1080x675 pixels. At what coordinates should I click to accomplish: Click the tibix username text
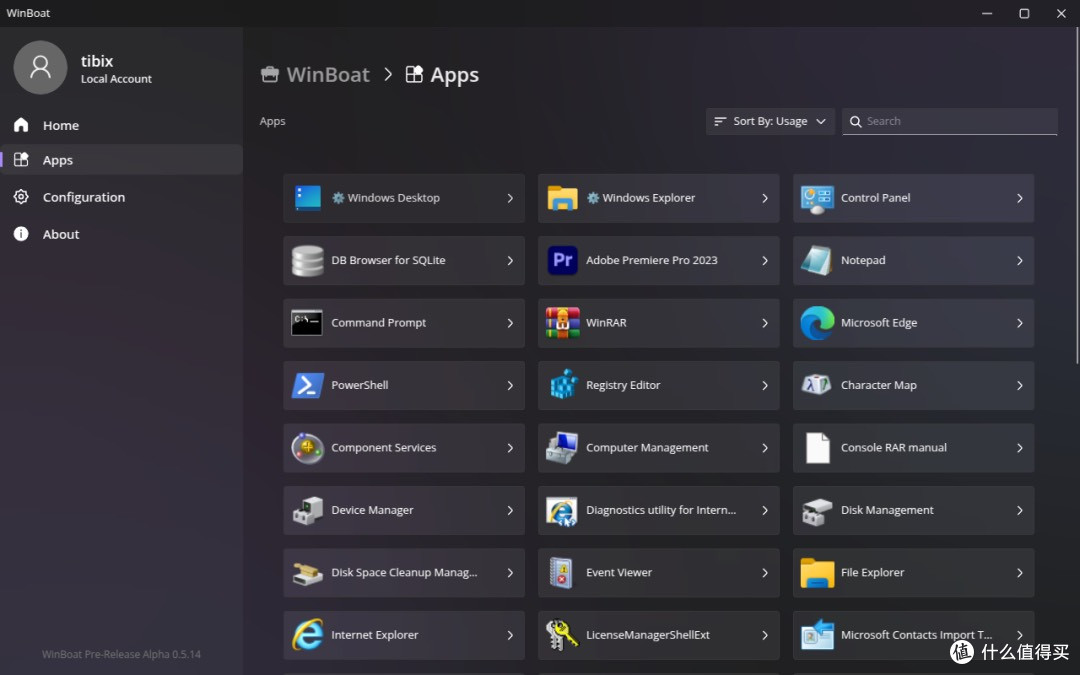(x=97, y=61)
